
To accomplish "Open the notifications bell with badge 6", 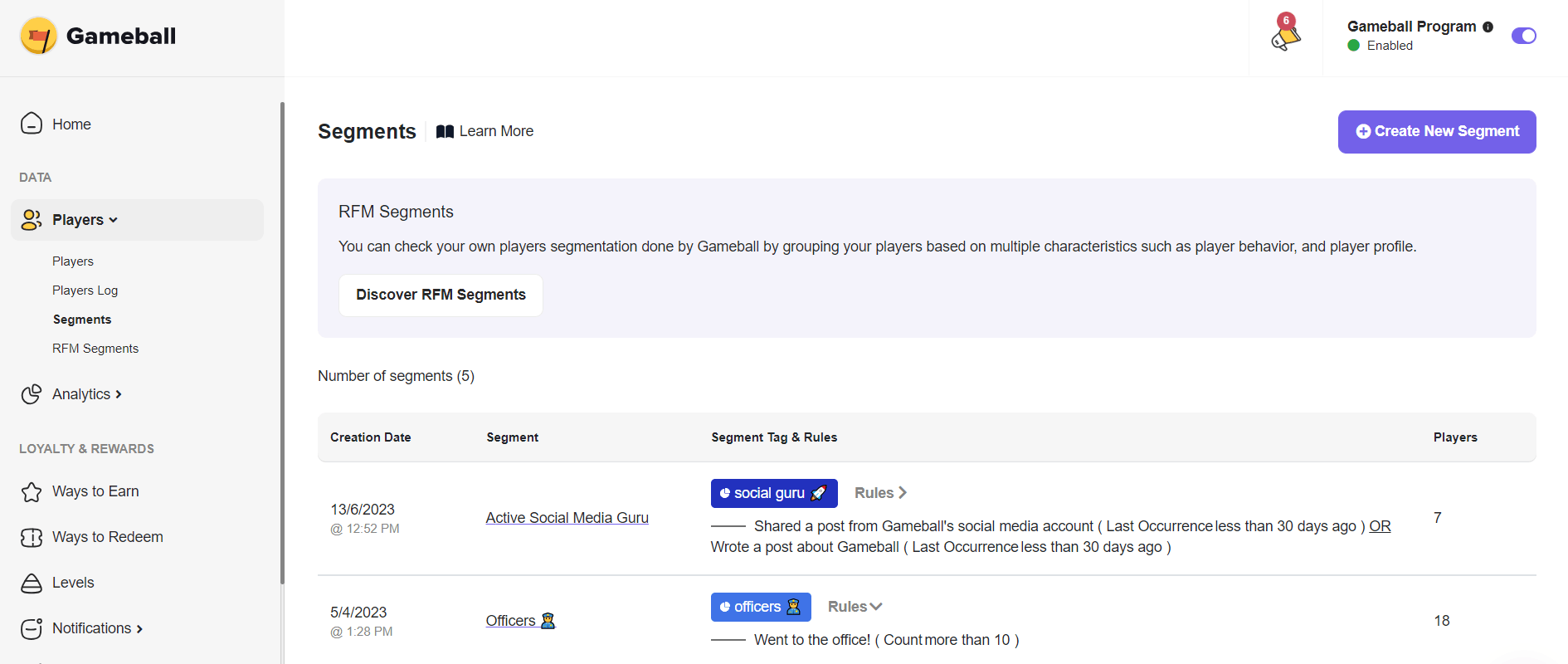I will pyautogui.click(x=1286, y=33).
